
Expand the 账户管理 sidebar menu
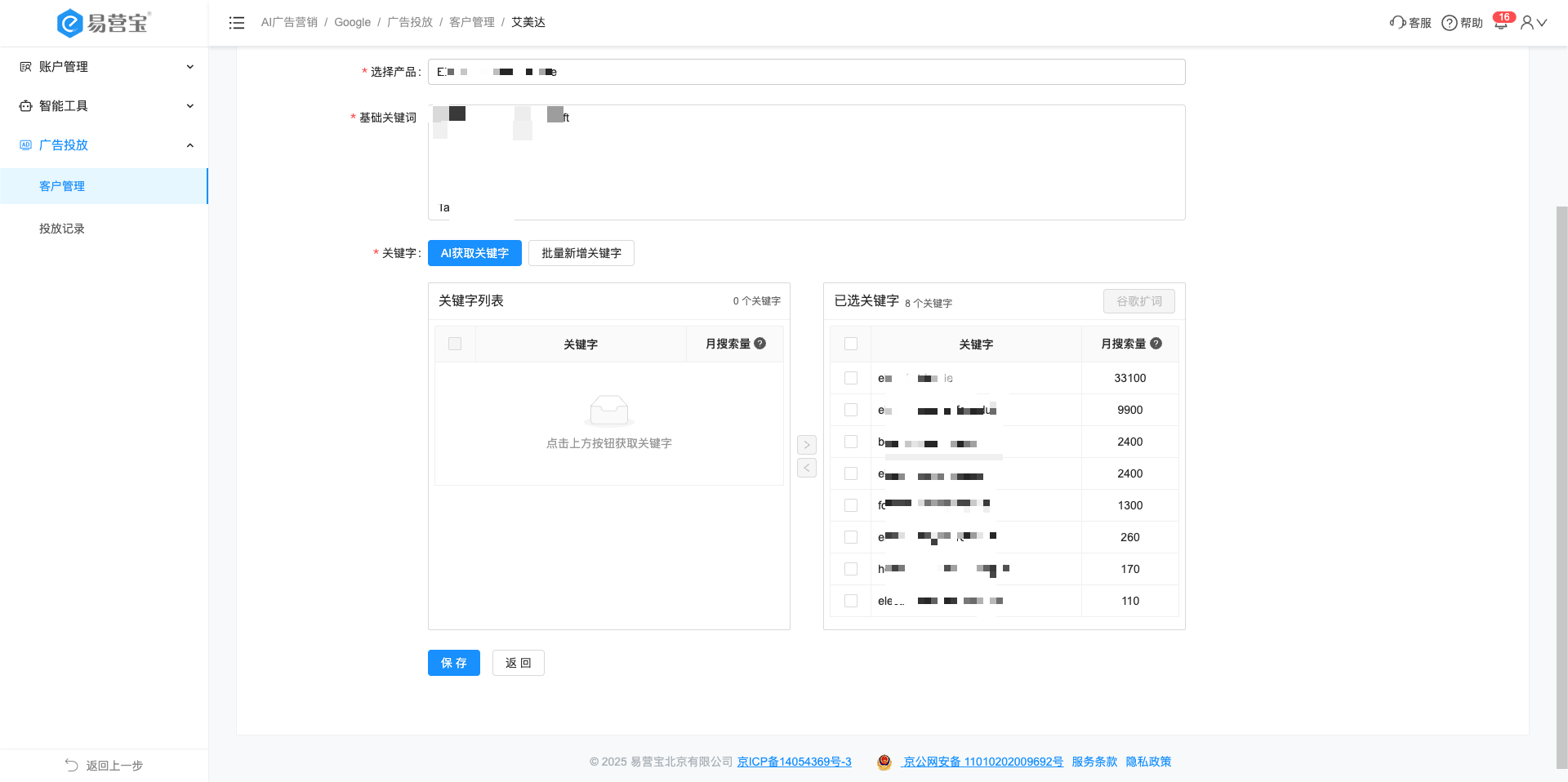tap(105, 67)
